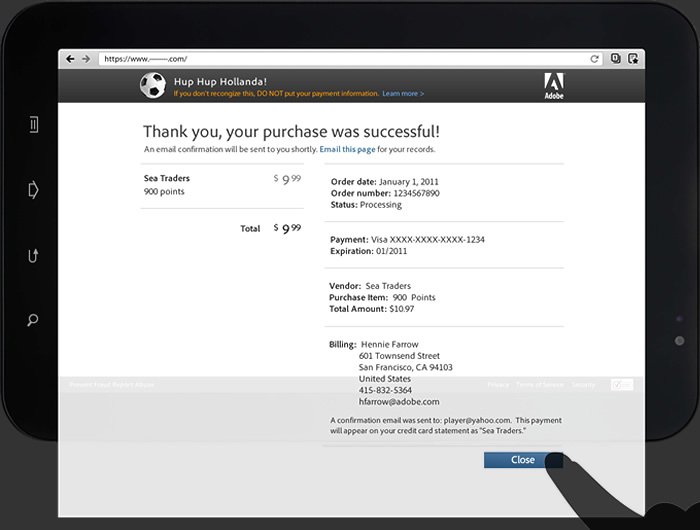Click the https://www URL address field

tap(350, 59)
